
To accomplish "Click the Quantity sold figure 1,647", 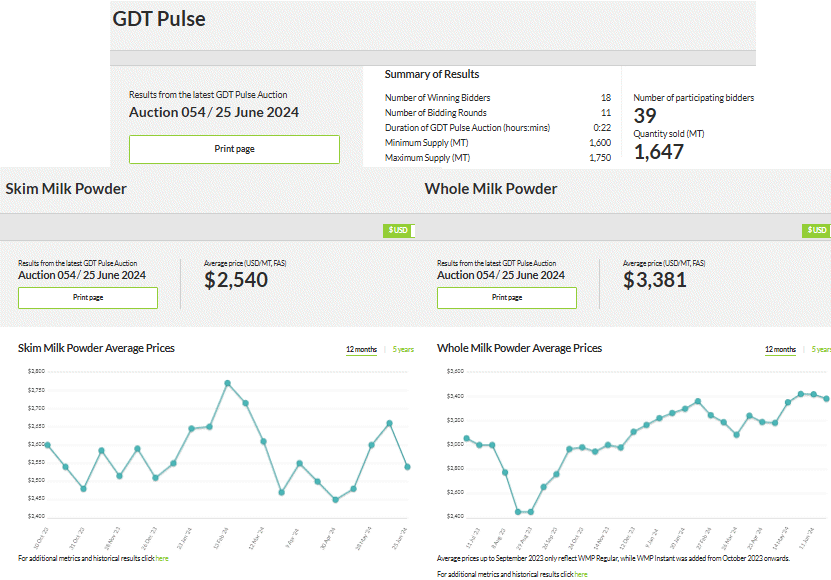I will (659, 152).
